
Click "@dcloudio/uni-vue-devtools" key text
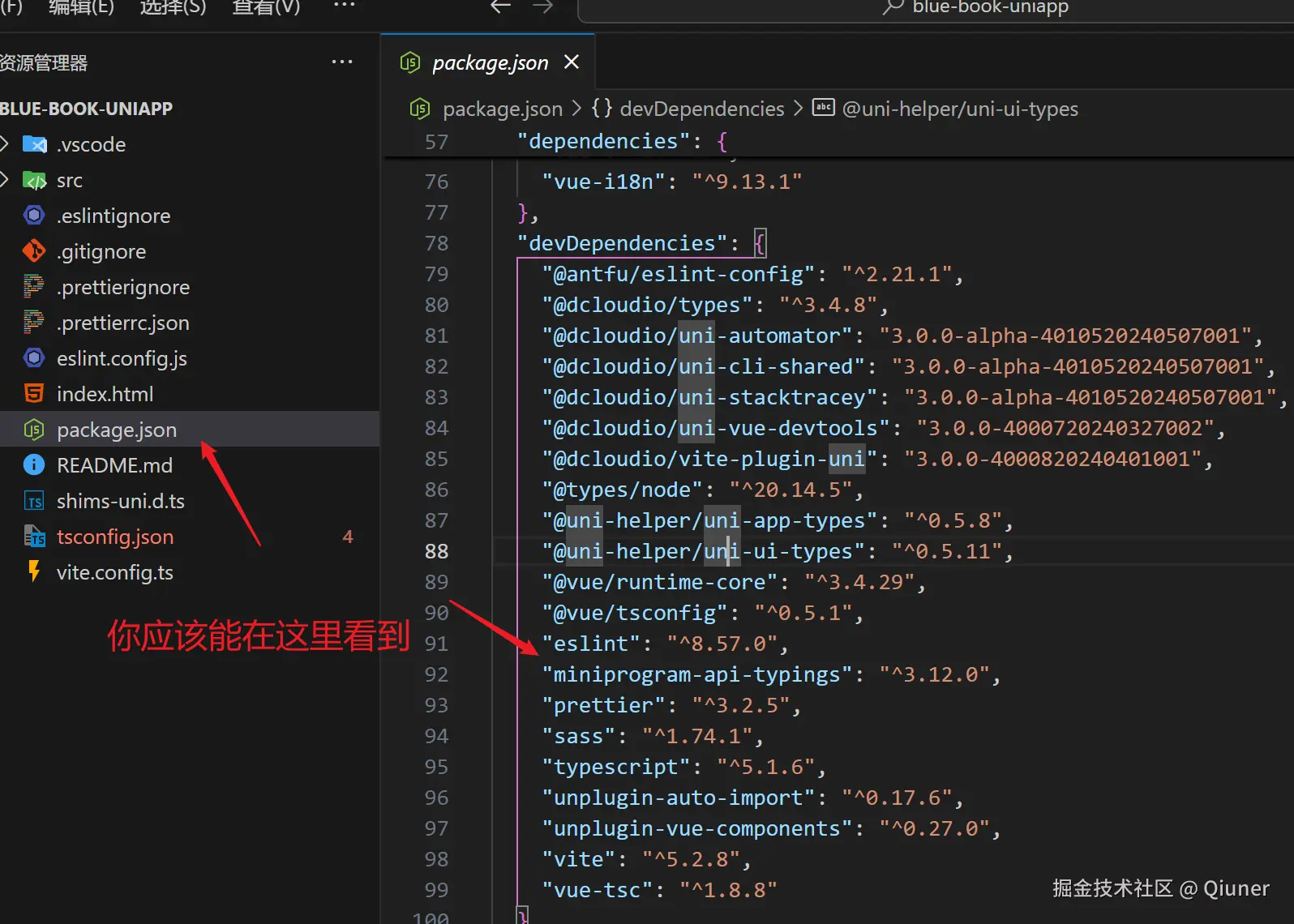point(716,428)
